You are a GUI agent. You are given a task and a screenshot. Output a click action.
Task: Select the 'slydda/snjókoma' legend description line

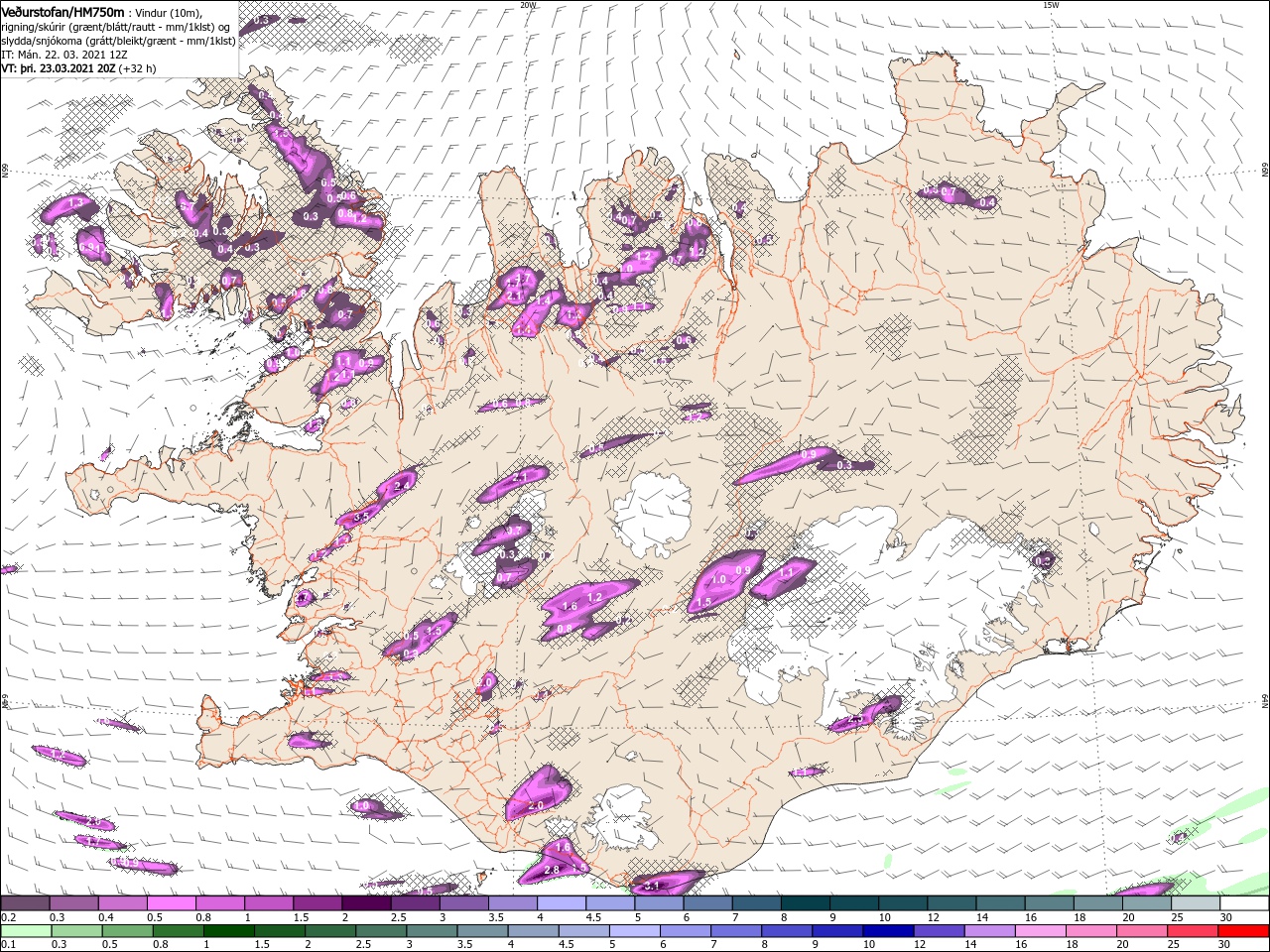(x=119, y=41)
